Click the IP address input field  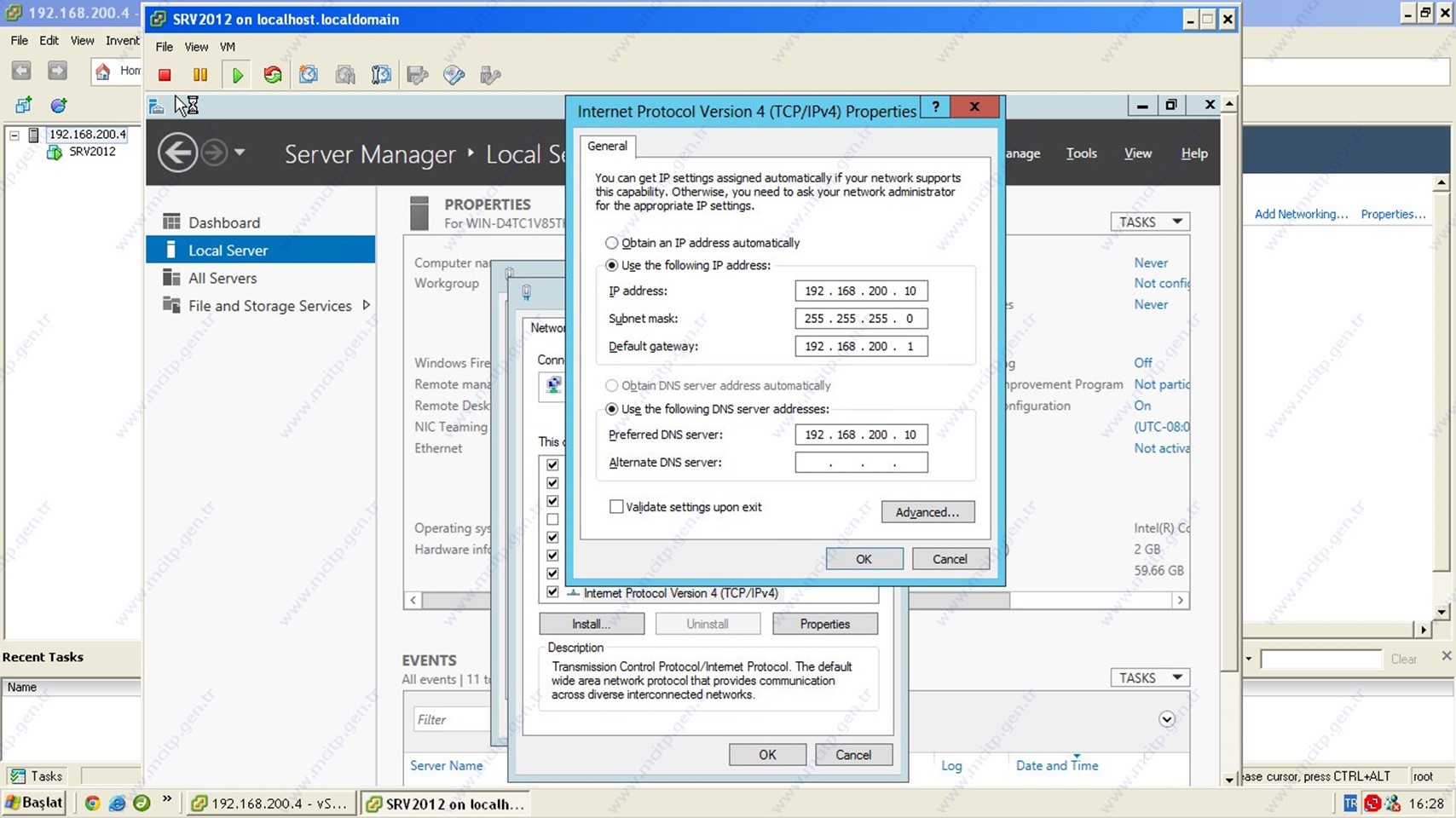(x=861, y=291)
